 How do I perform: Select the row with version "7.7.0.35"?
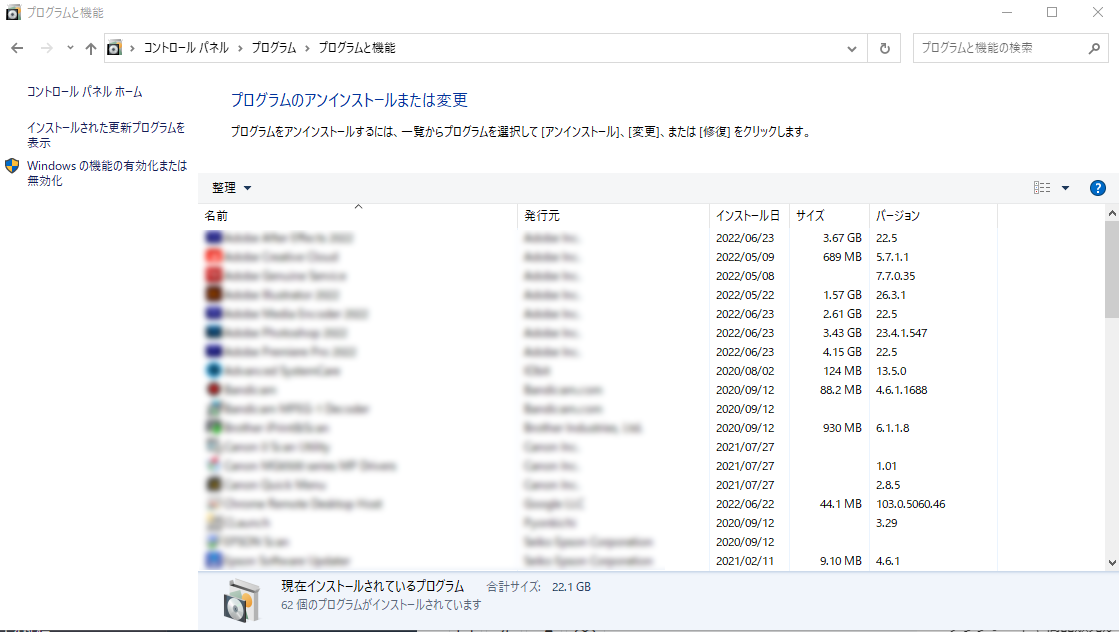[x=598, y=275]
